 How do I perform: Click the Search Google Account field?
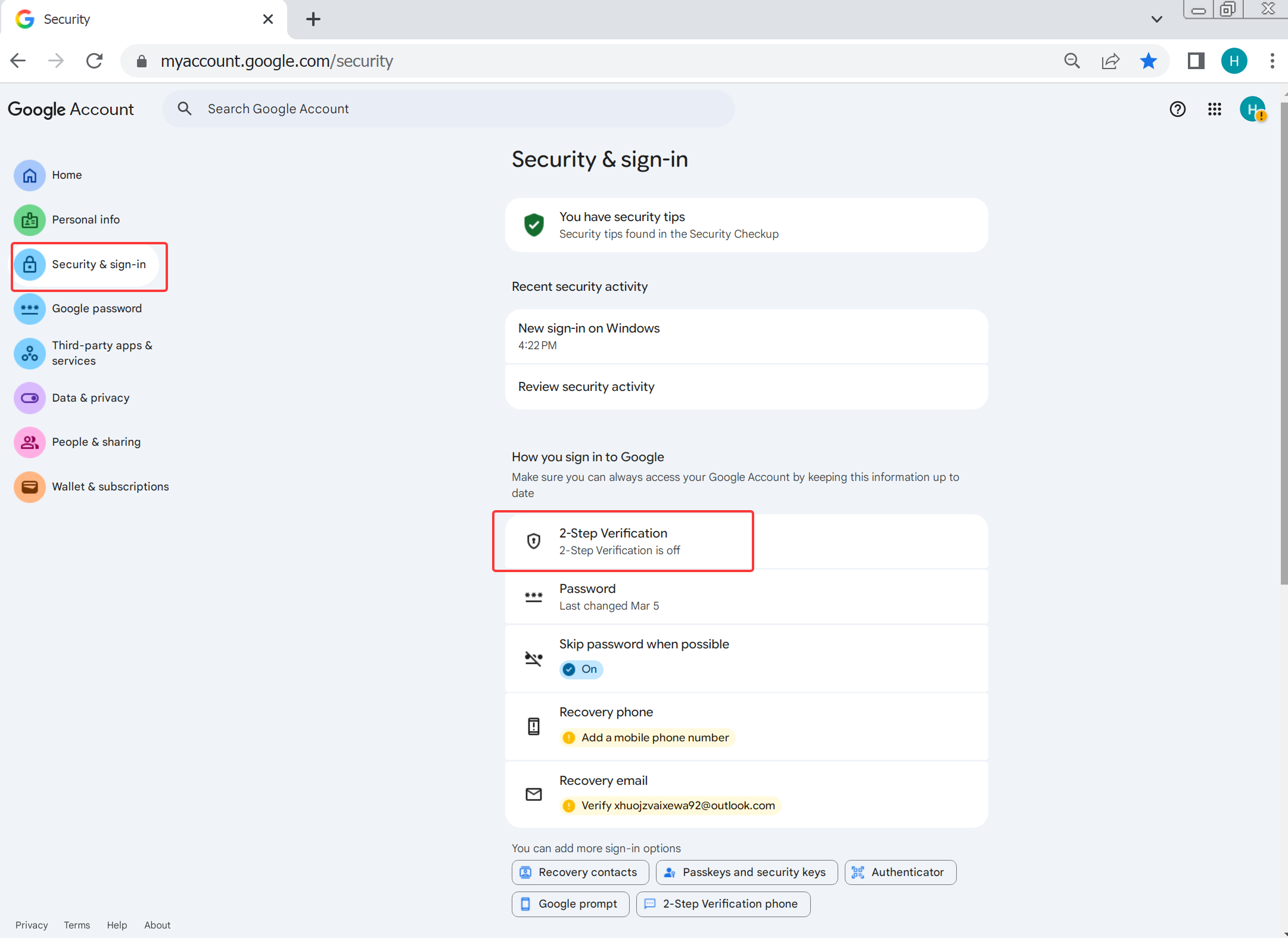click(x=448, y=109)
